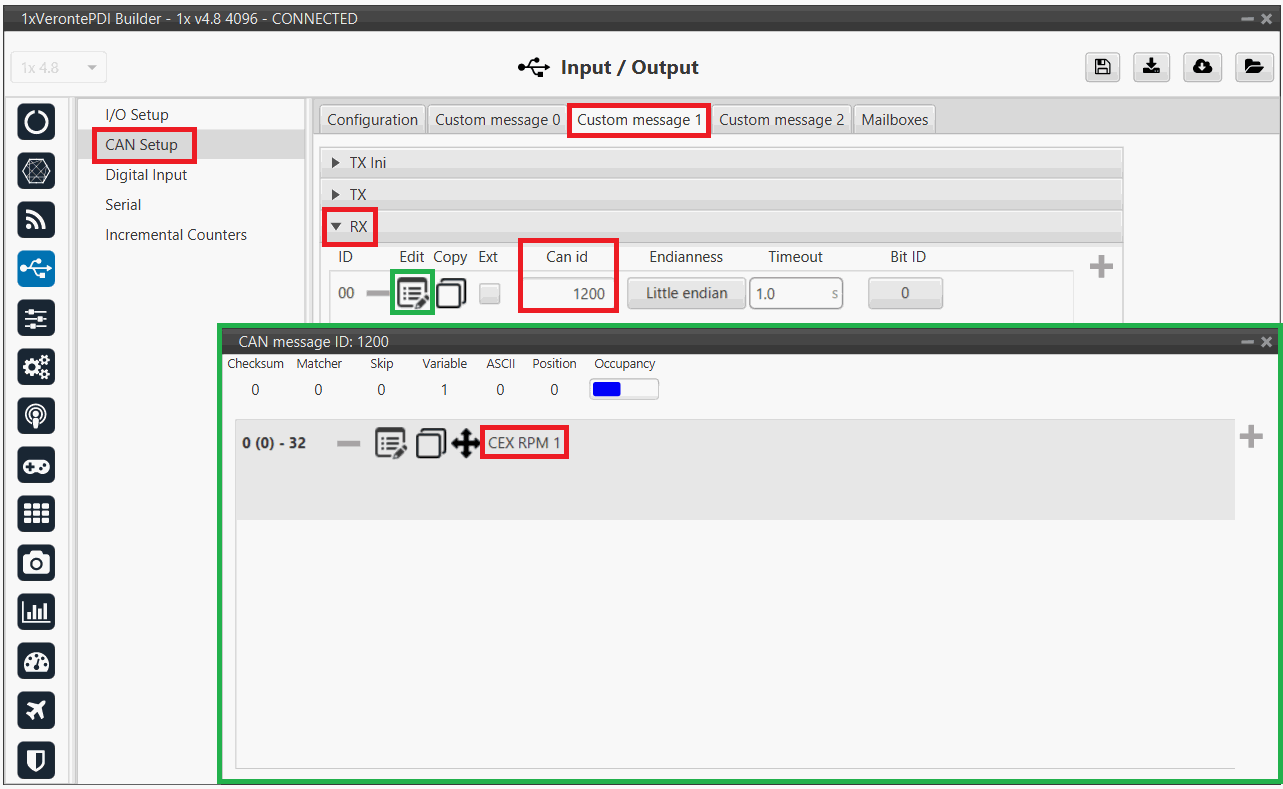
Task: Select Digital Input in the side list
Action: coord(146,175)
